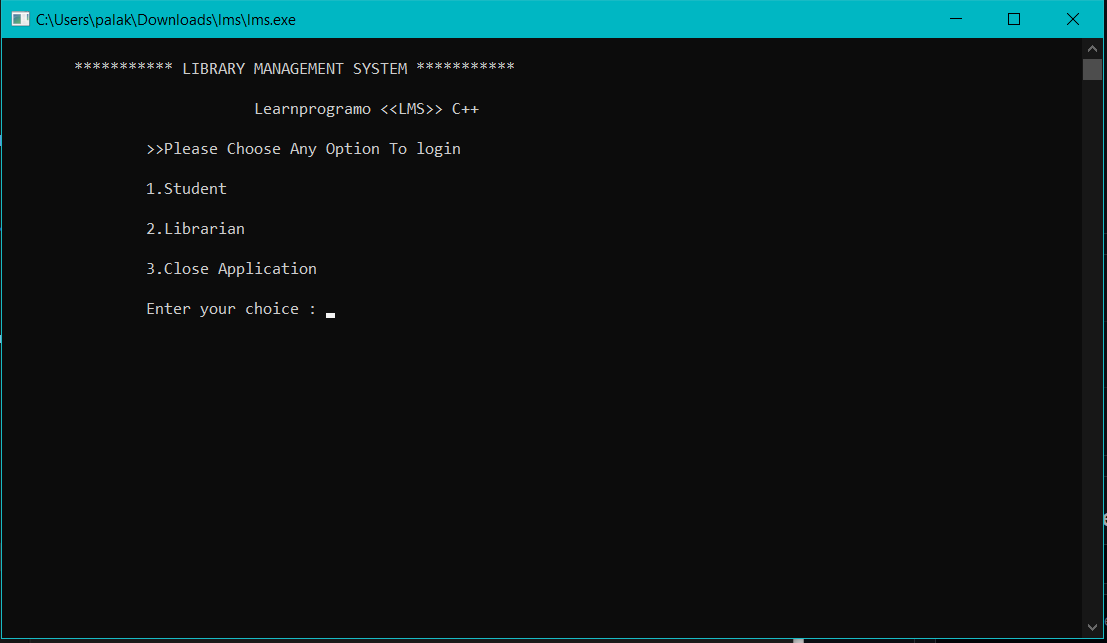This screenshot has height=643, width=1107.
Task: Select the blinking cursor block
Action: tap(330, 313)
